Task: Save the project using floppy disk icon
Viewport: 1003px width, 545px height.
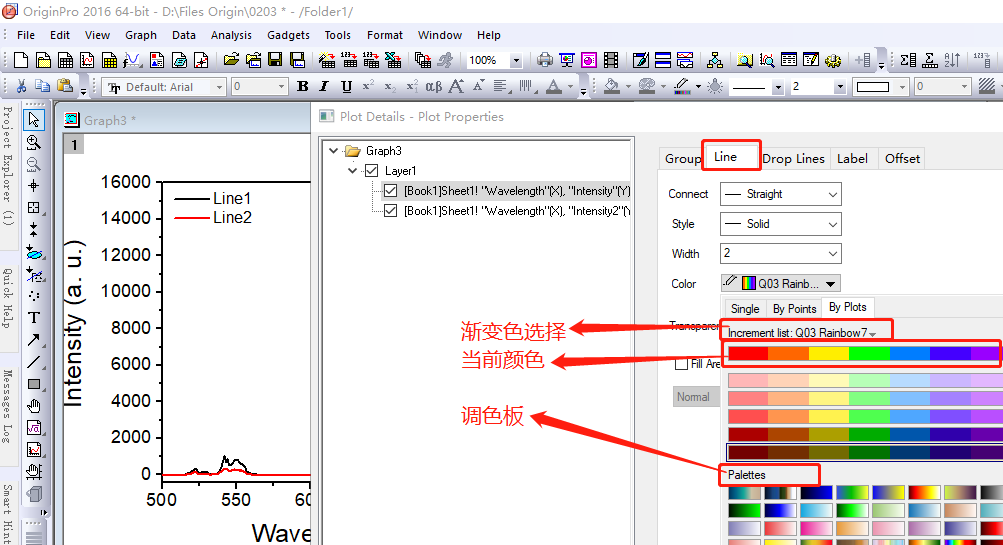Action: [275, 60]
